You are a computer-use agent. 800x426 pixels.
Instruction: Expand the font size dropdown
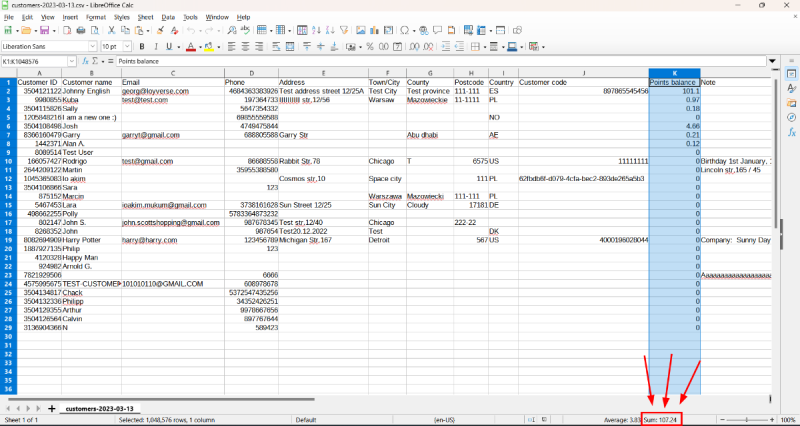point(127,46)
